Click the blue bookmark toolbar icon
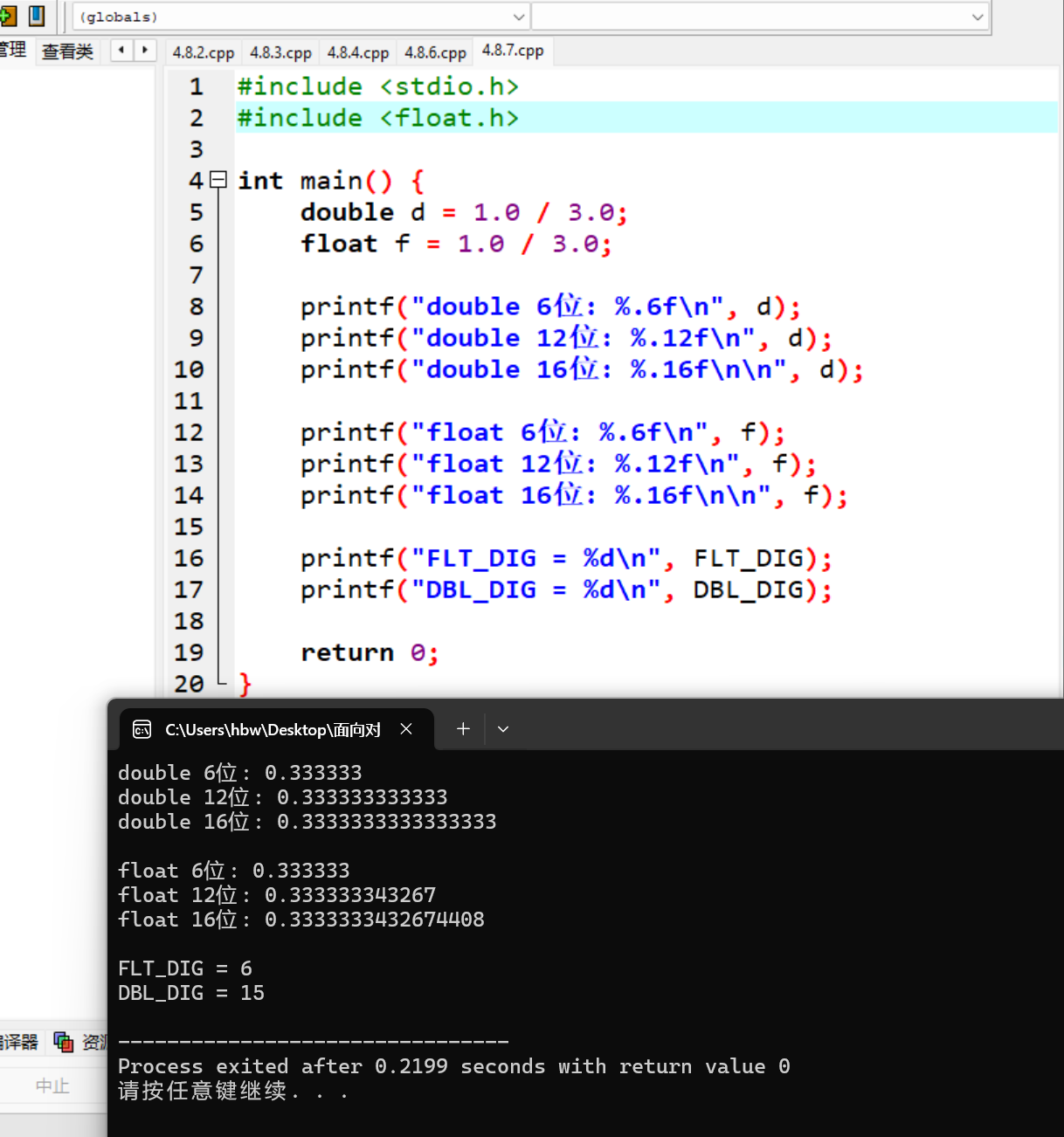 (x=37, y=16)
